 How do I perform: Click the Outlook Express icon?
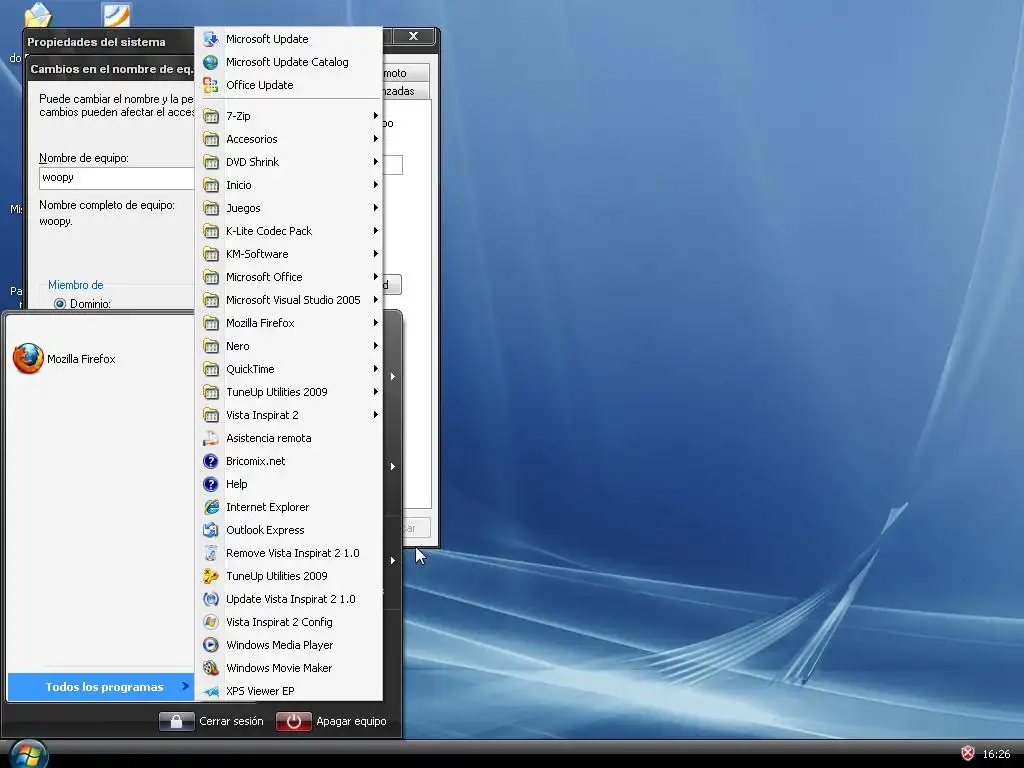point(210,530)
